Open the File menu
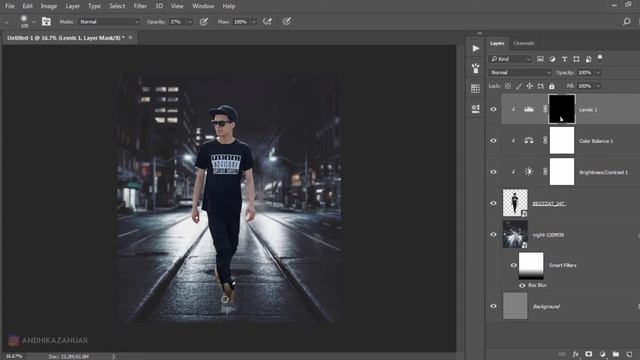640x360 pixels. click(10, 6)
